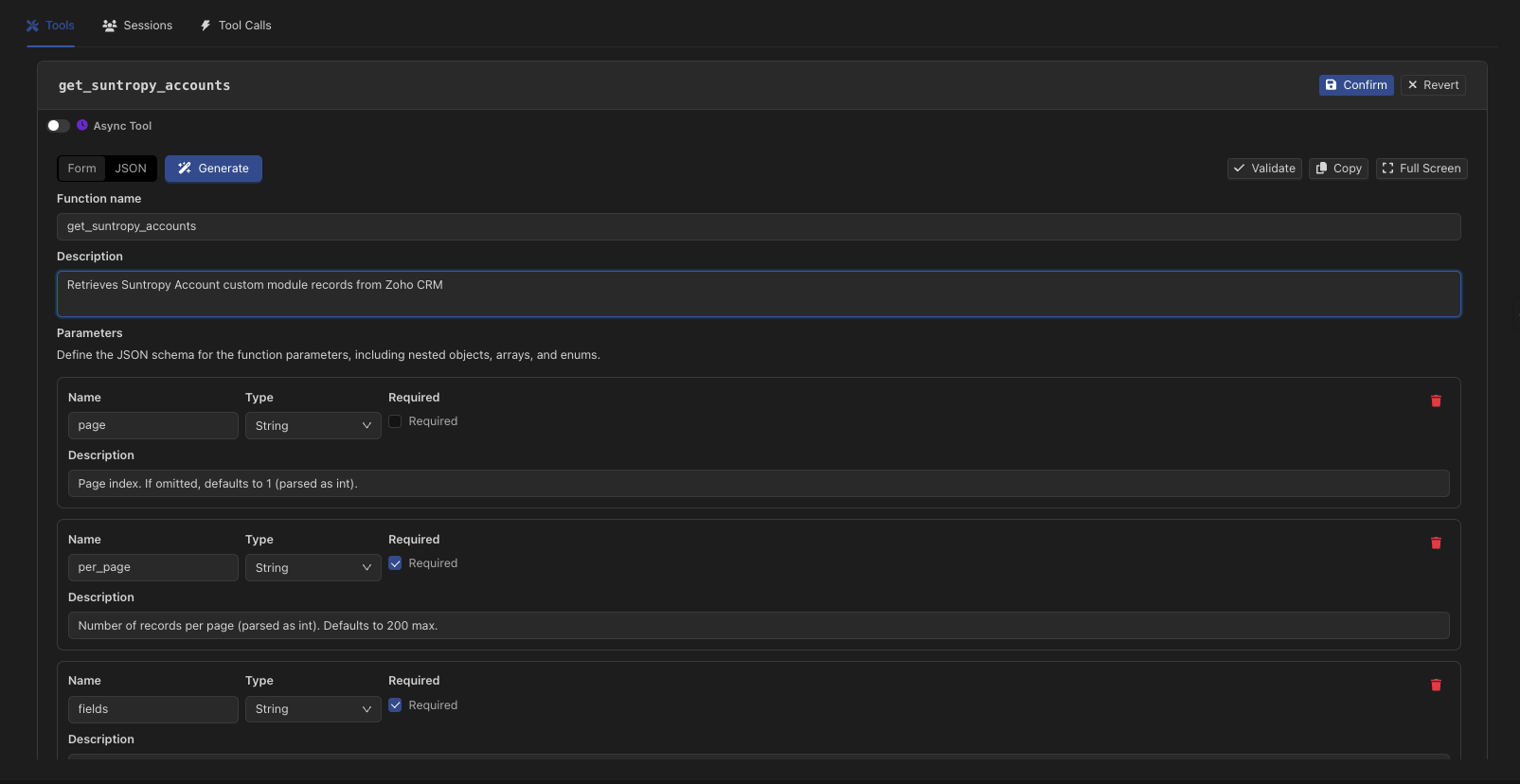
Task: Edit the Function name field
Action: [759, 226]
